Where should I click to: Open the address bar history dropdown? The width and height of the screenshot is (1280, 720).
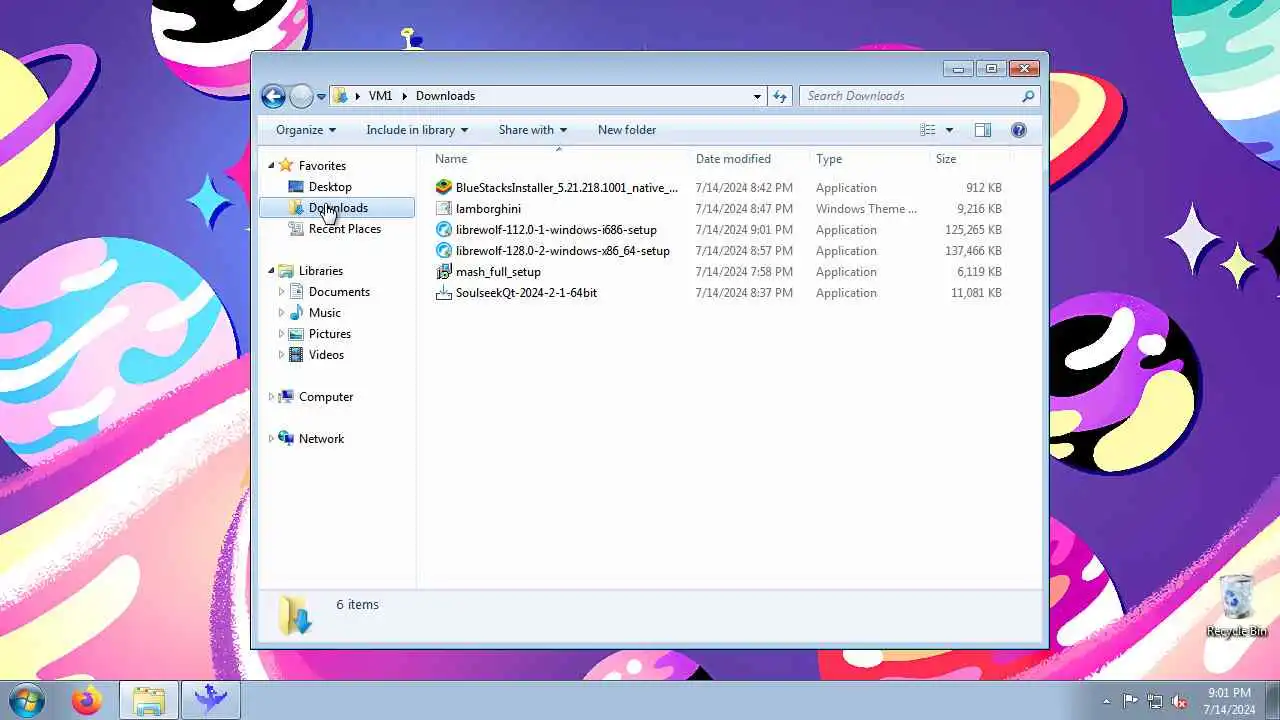[x=757, y=96]
